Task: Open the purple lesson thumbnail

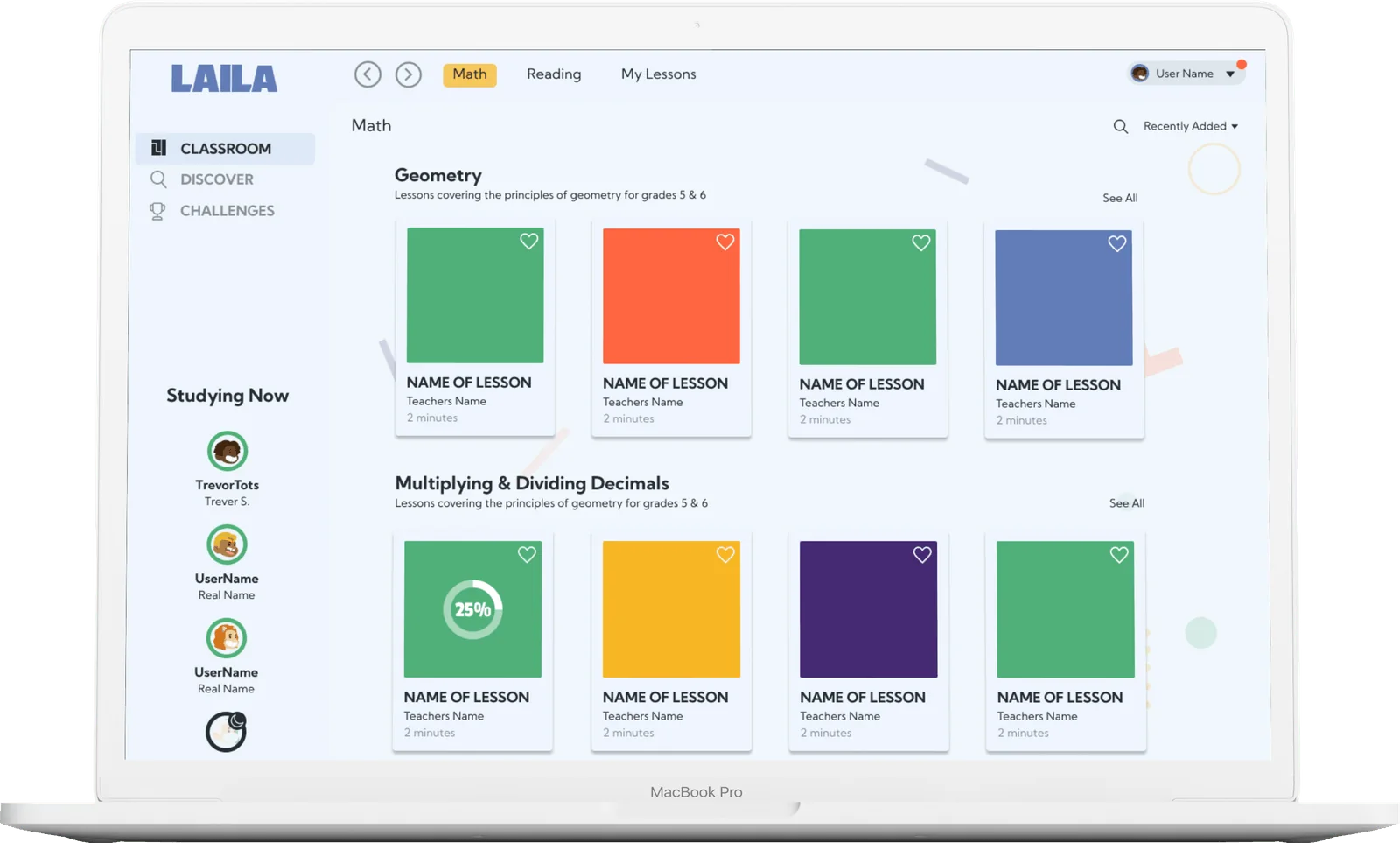Action: [869, 609]
